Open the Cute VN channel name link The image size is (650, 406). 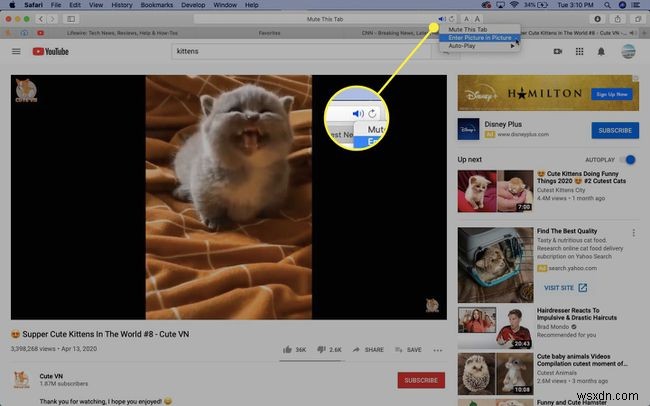click(x=51, y=376)
